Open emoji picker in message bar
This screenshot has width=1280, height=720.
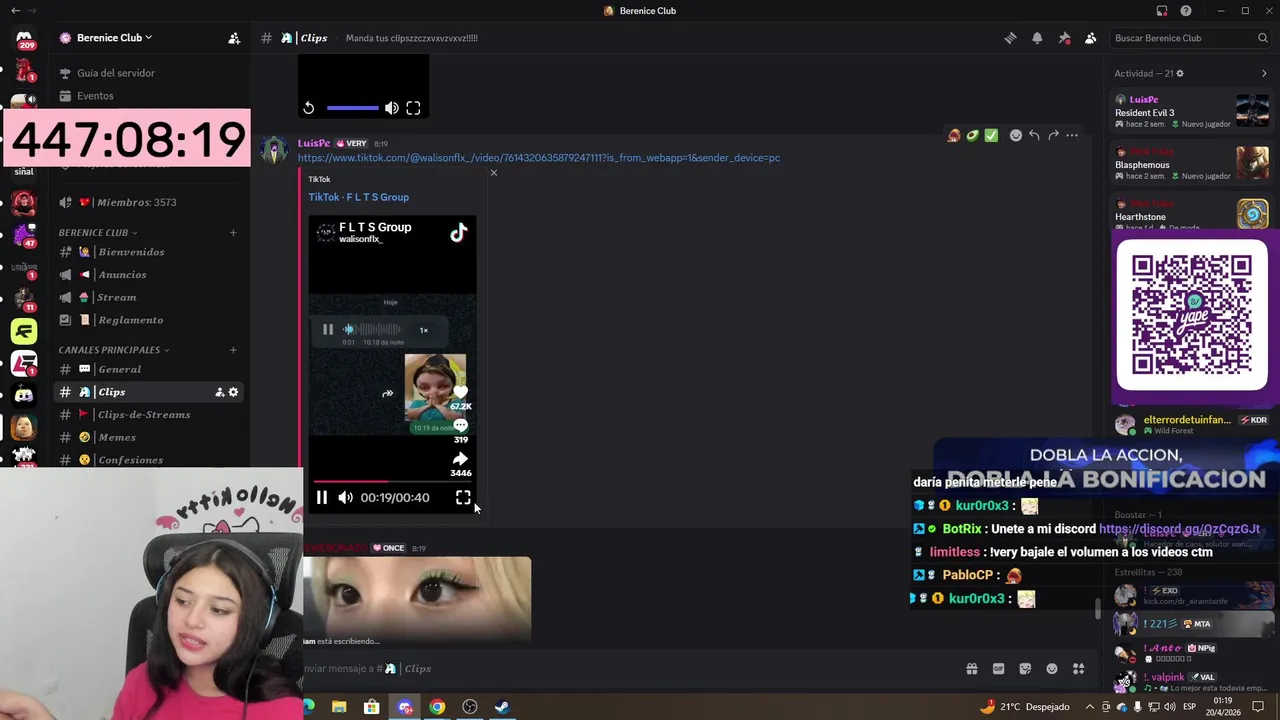1052,669
